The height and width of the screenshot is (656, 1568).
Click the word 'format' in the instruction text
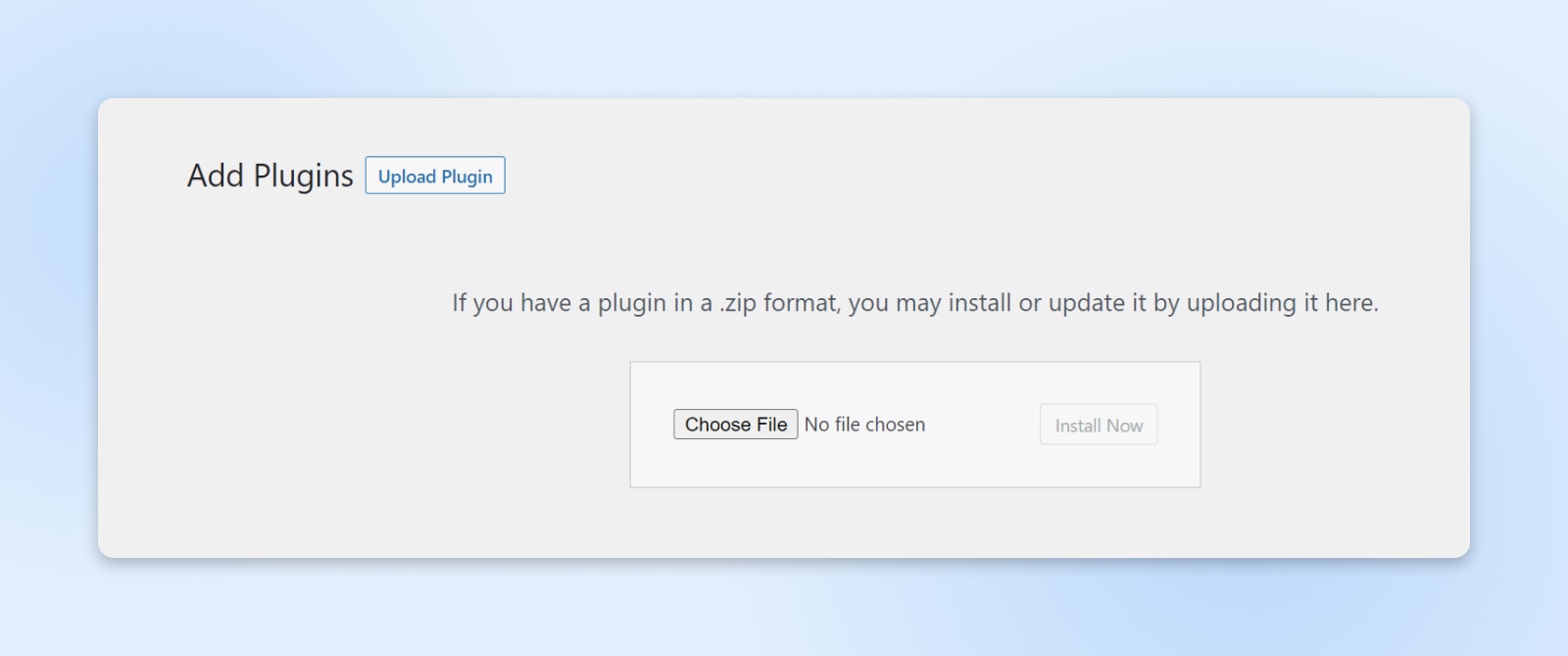point(801,303)
